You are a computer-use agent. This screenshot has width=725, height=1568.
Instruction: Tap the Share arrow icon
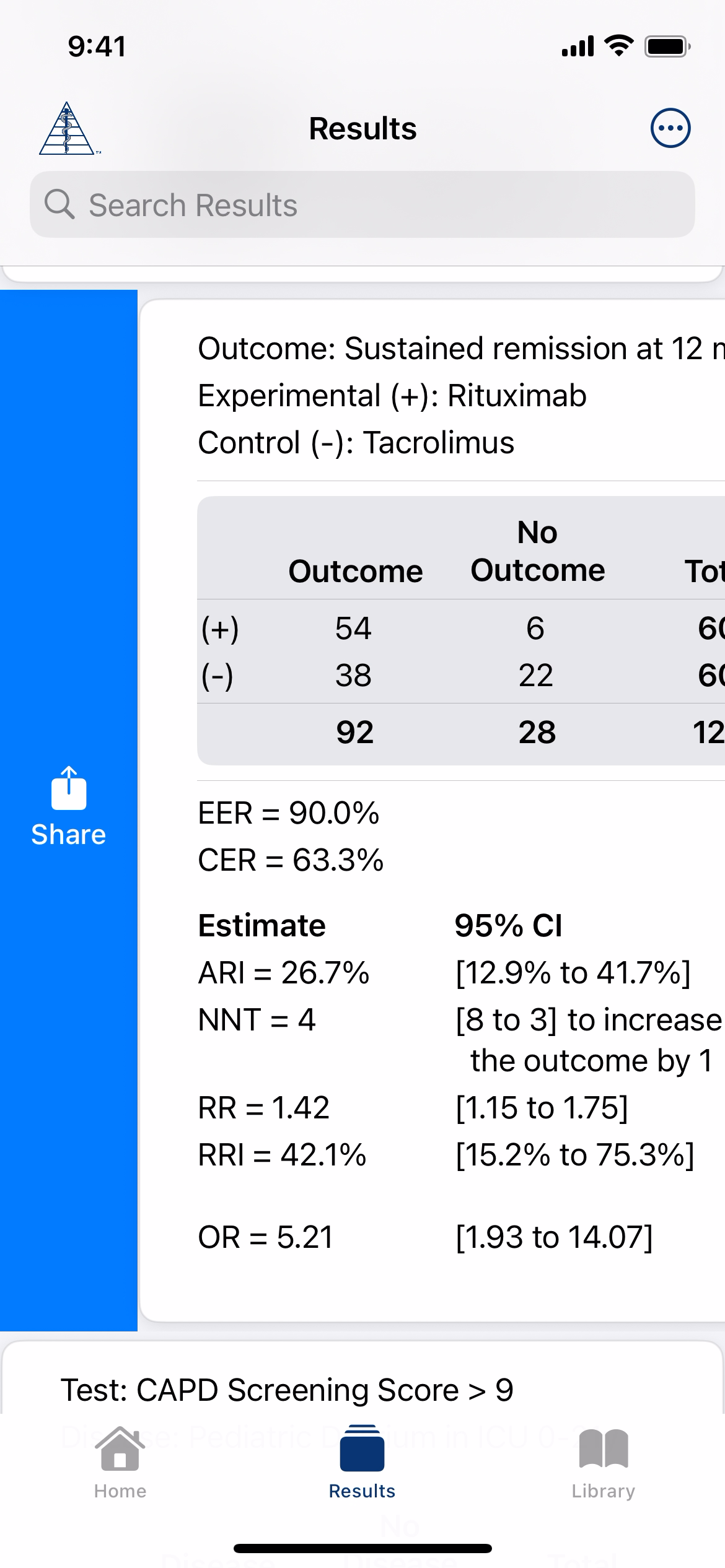[68, 788]
